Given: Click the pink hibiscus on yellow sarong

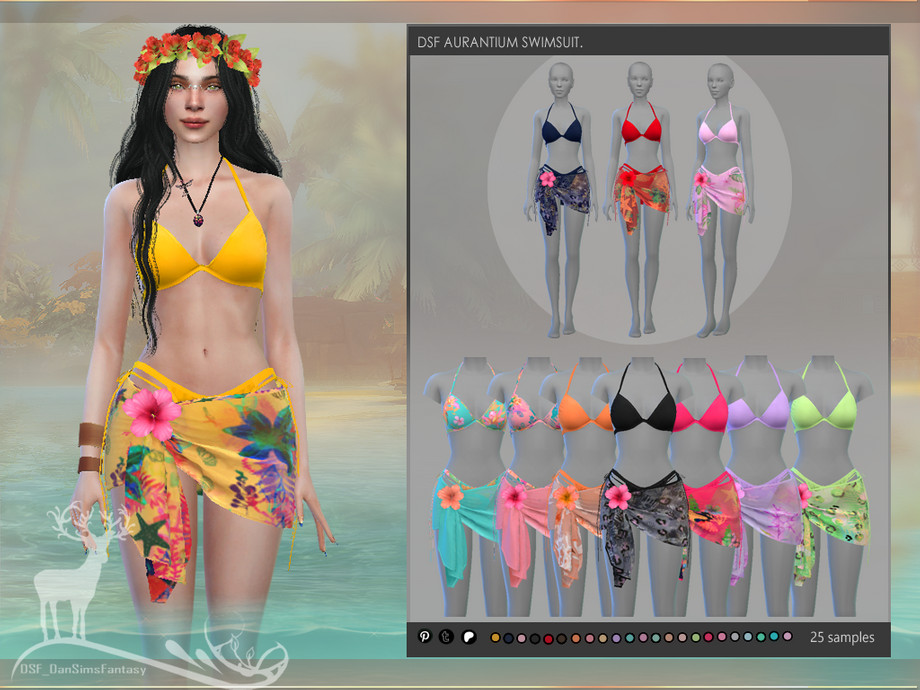Looking at the screenshot, I should pos(151,412).
